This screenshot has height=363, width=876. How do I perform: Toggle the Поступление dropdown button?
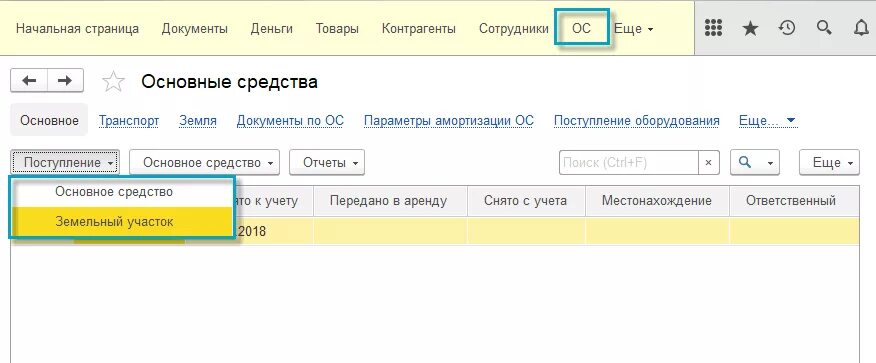point(65,163)
